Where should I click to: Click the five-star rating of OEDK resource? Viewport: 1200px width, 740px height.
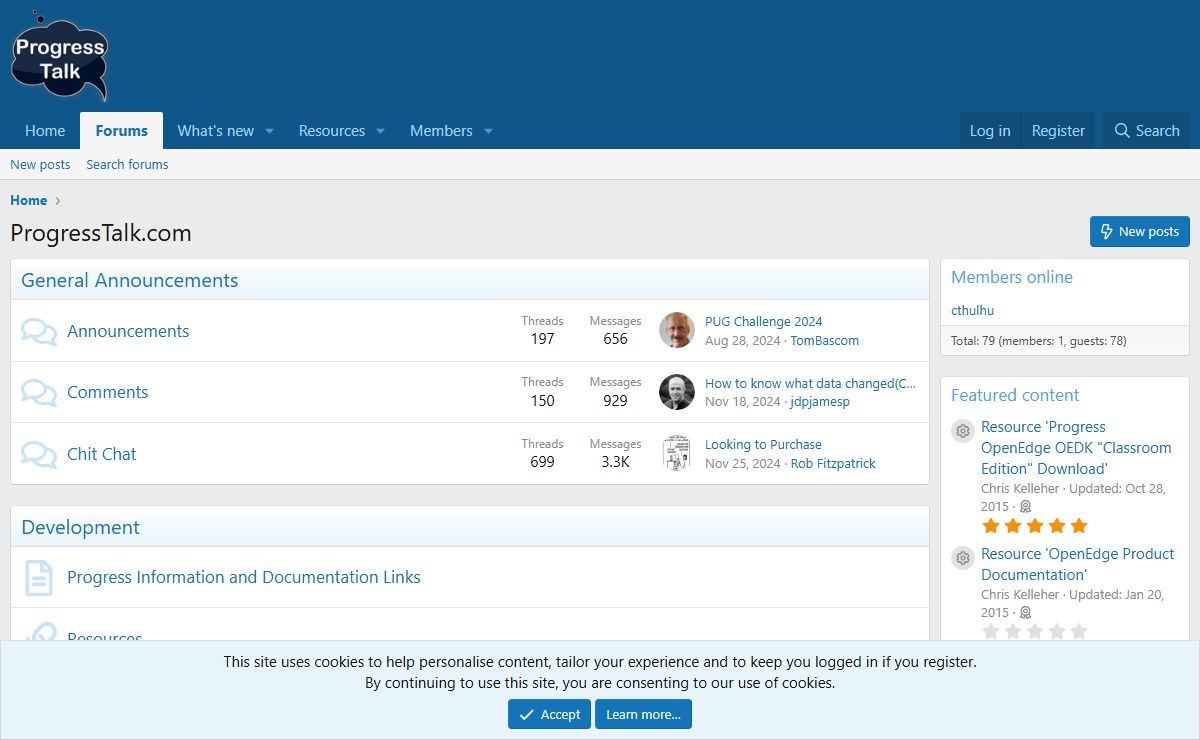point(1034,526)
